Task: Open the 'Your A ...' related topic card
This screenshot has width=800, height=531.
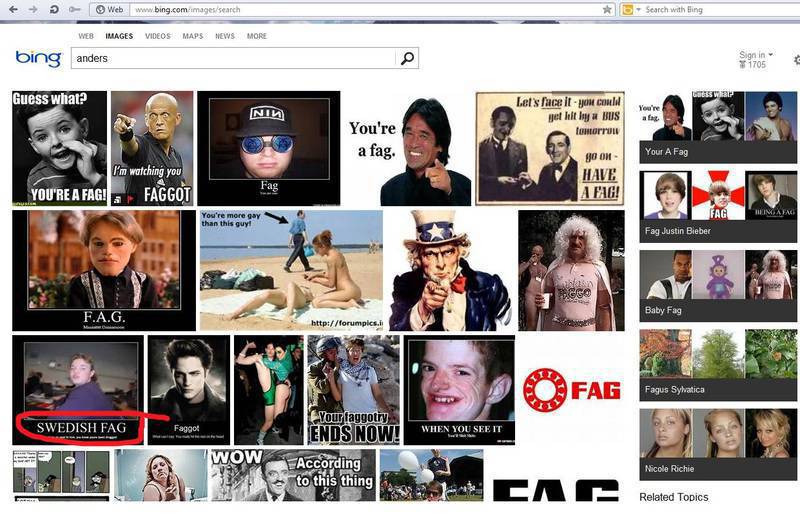Action: pos(718,128)
